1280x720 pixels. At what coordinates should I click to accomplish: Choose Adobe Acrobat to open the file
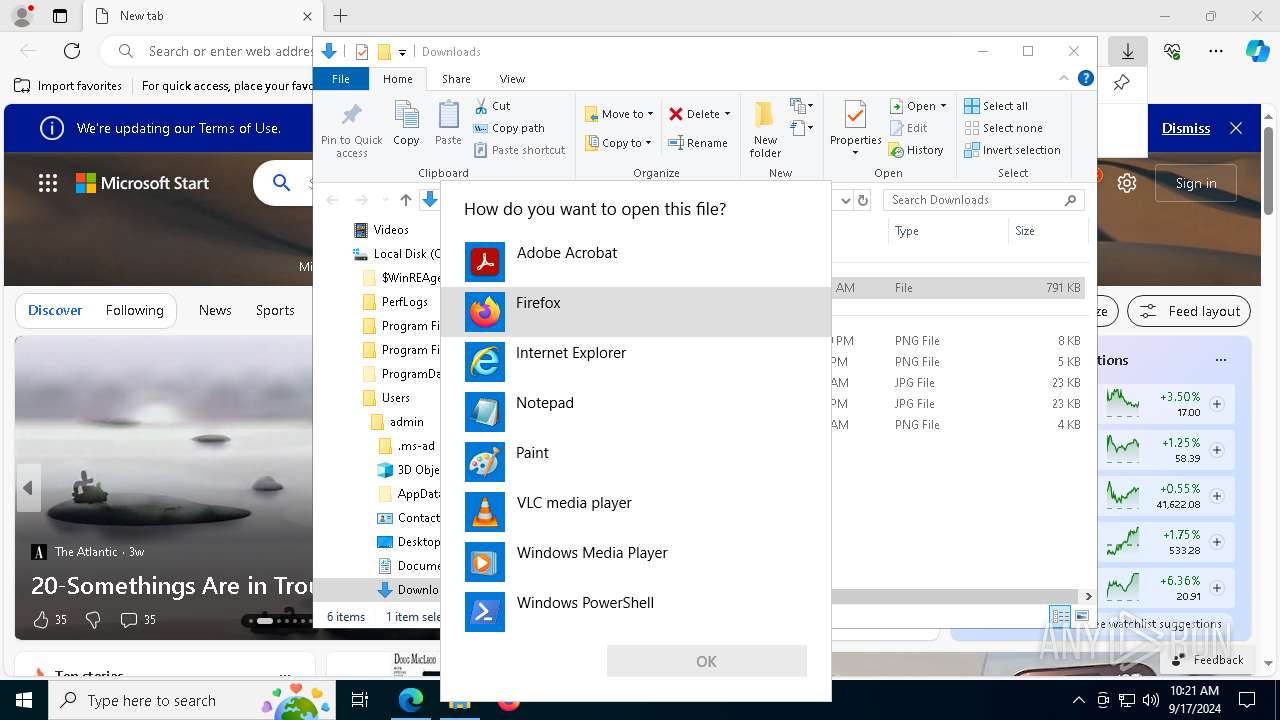[636, 262]
